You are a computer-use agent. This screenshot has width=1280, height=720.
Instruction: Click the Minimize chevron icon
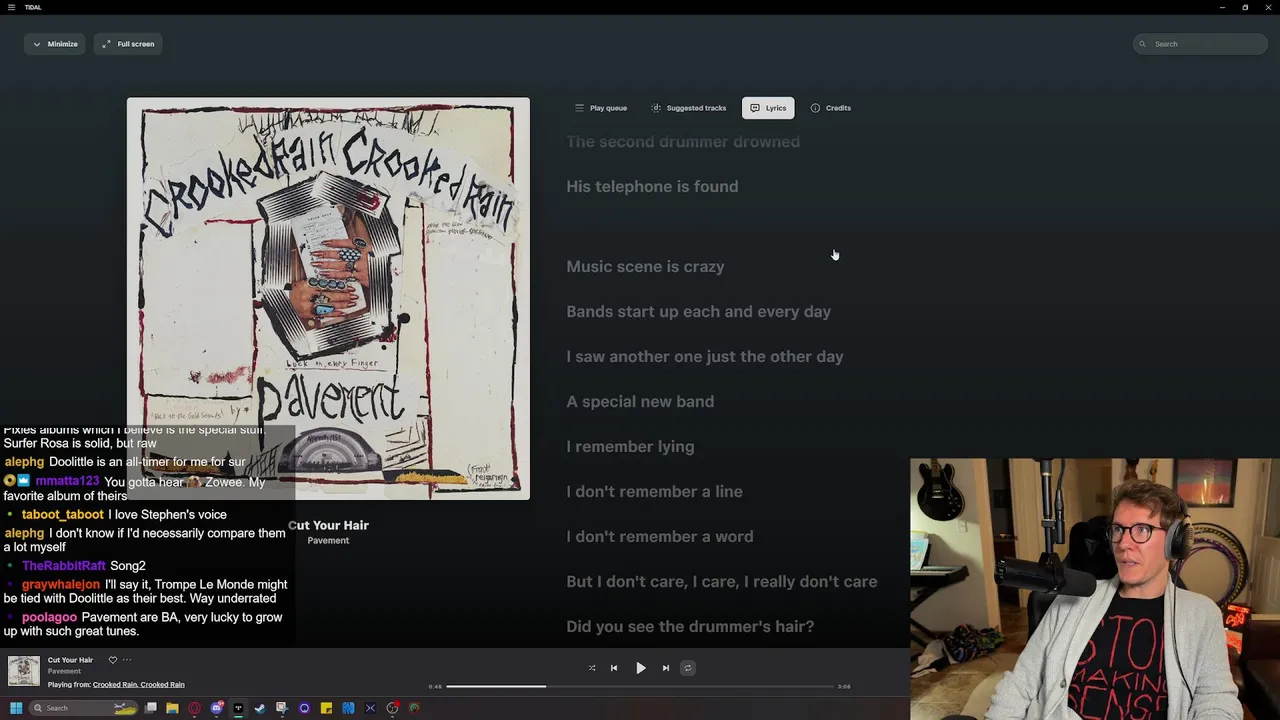tap(37, 44)
